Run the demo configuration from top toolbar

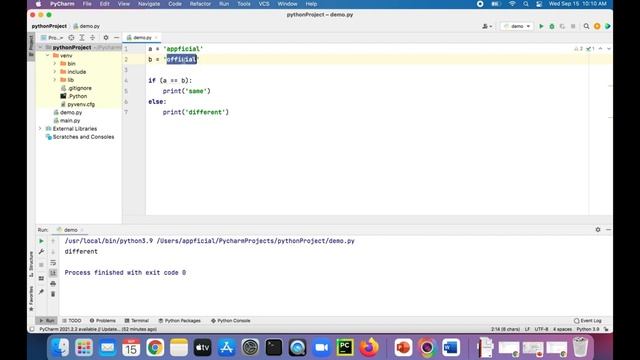pos(541,26)
